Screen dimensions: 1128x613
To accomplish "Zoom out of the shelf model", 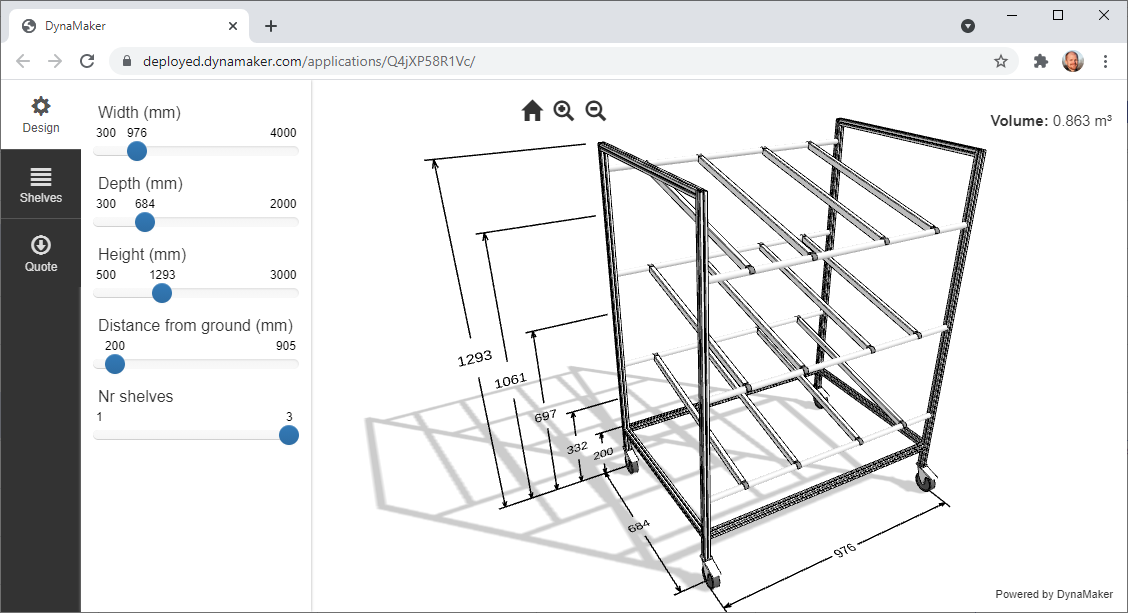I will (595, 110).
